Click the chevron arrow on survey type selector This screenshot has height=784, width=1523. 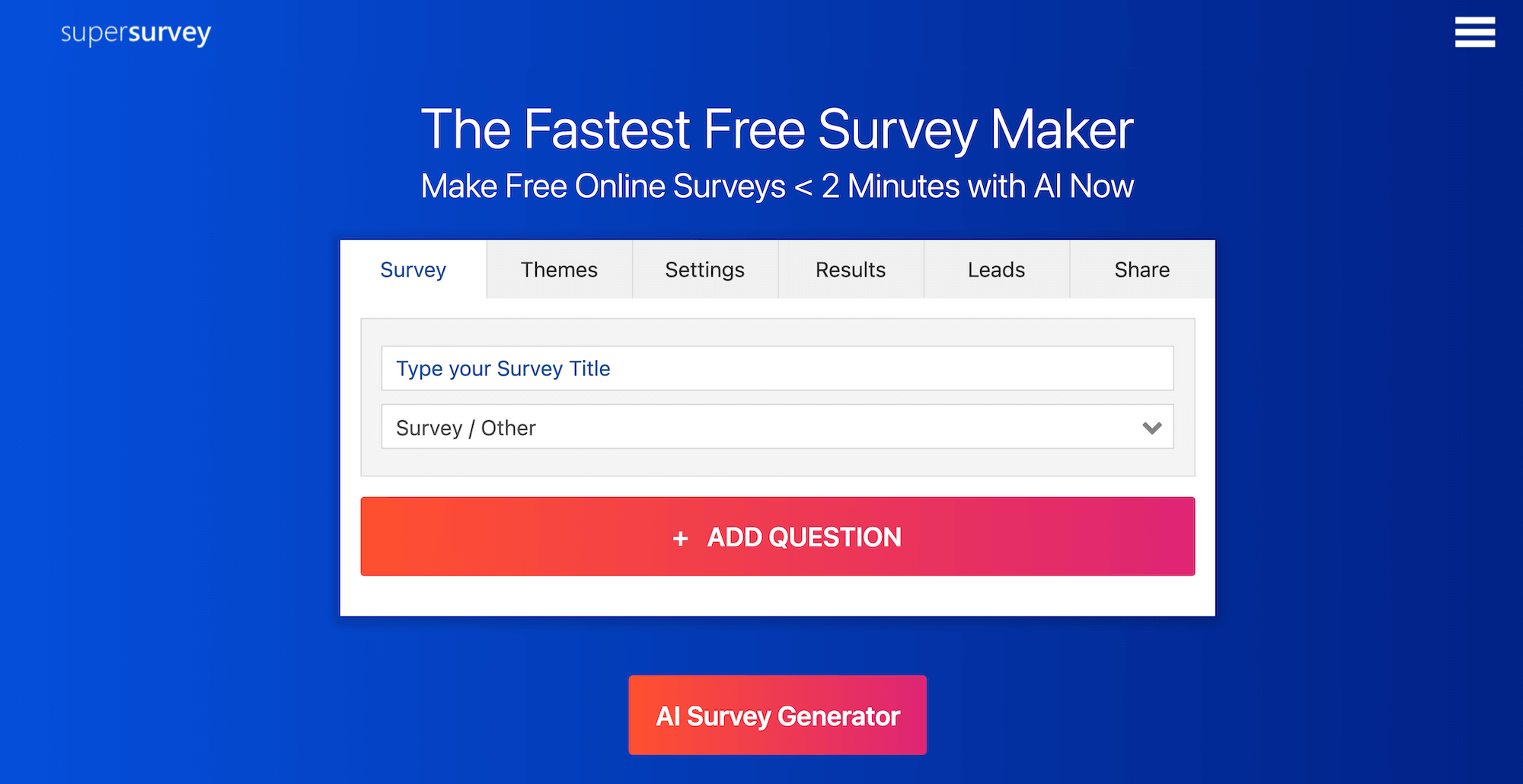click(x=1151, y=428)
